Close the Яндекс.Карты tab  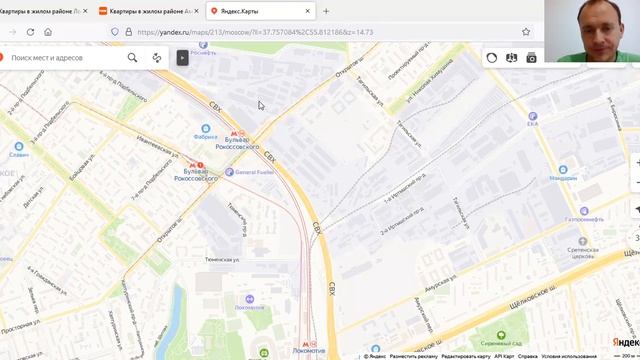(308, 11)
